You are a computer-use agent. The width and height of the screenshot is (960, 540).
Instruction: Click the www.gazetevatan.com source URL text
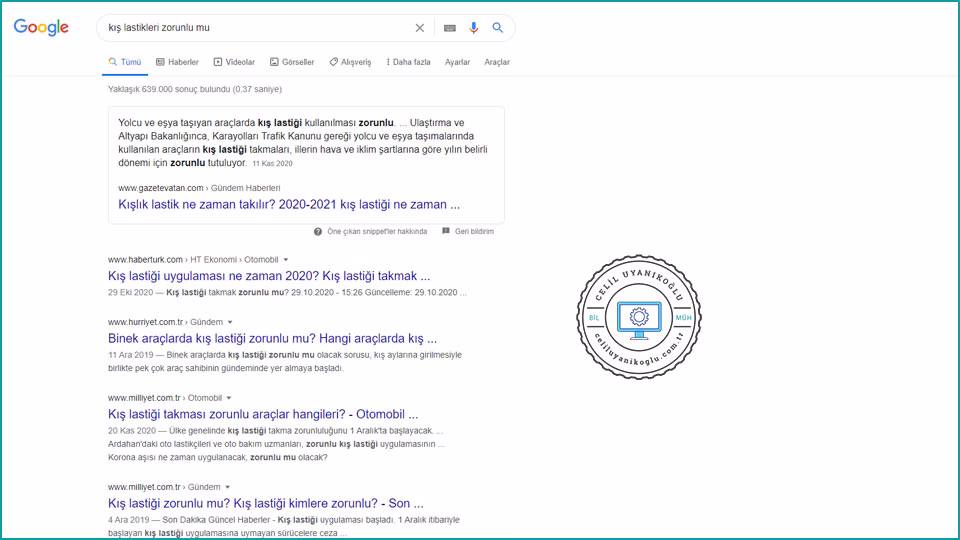click(161, 188)
